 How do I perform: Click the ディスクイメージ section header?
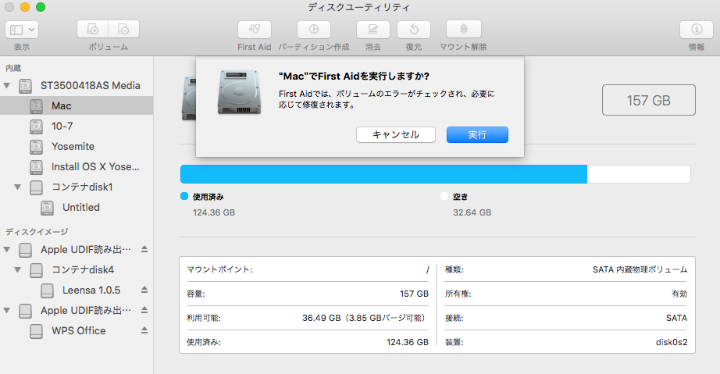(37, 232)
